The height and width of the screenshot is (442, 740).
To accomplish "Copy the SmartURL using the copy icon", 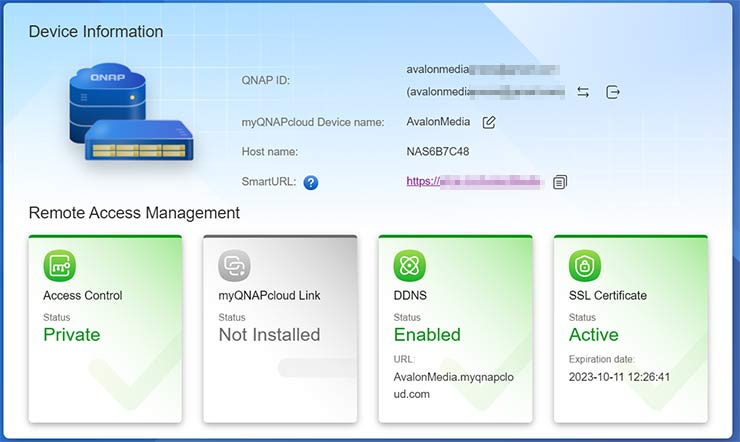I will [x=560, y=182].
